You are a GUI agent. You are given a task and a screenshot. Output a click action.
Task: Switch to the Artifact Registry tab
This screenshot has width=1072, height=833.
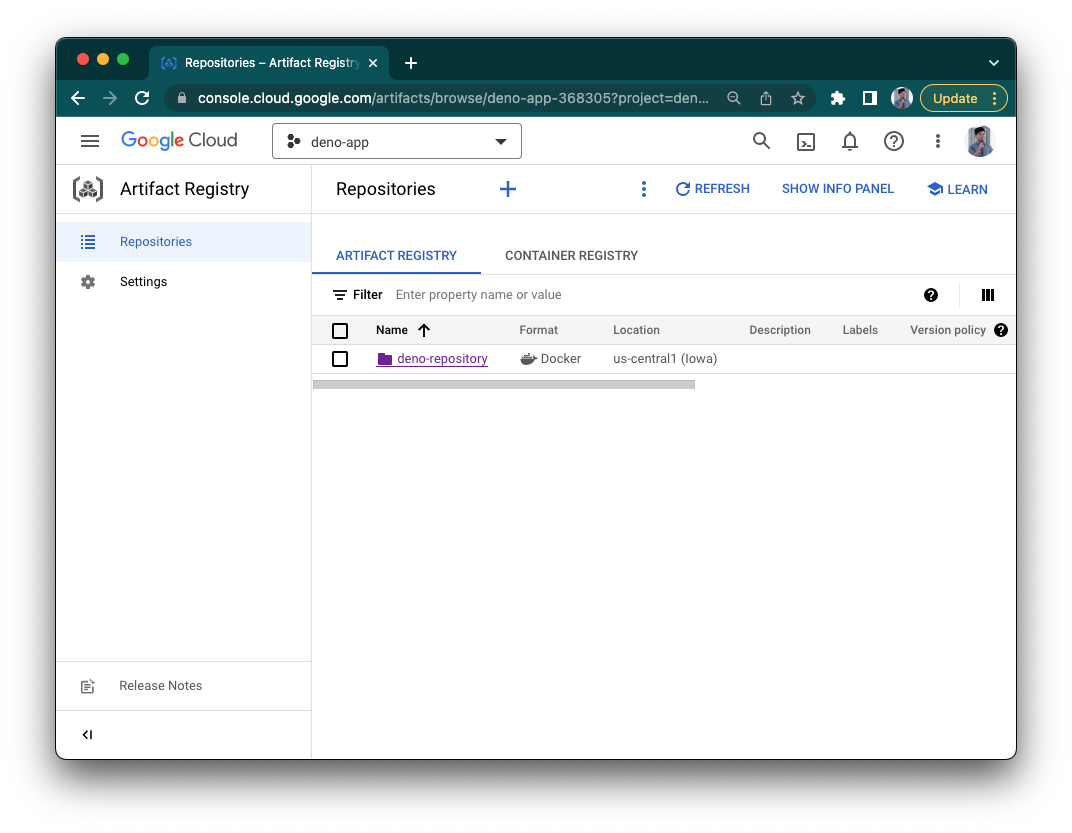tap(396, 255)
